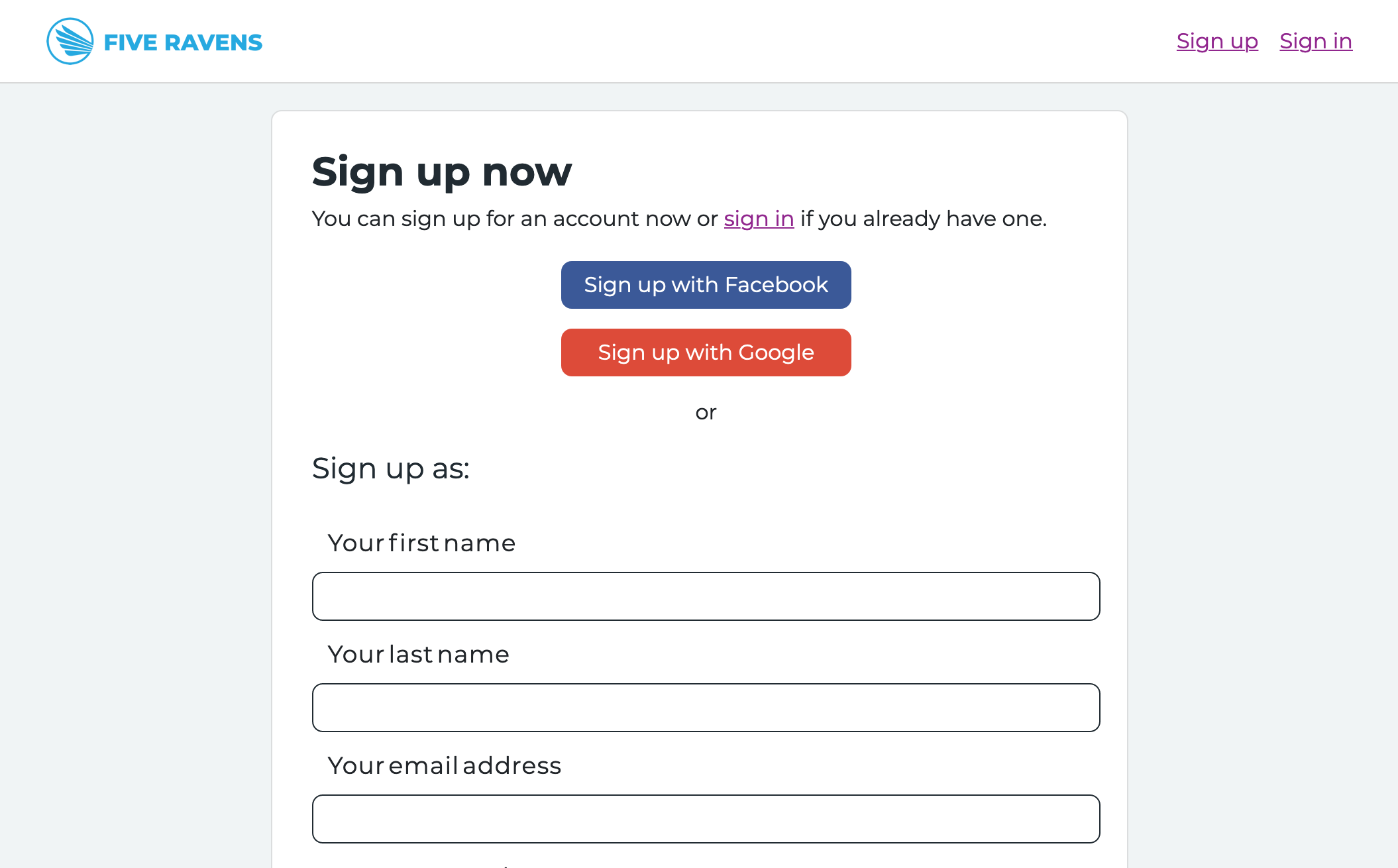The height and width of the screenshot is (868, 1398).
Task: Click the 'Your last name' label
Action: tap(418, 655)
